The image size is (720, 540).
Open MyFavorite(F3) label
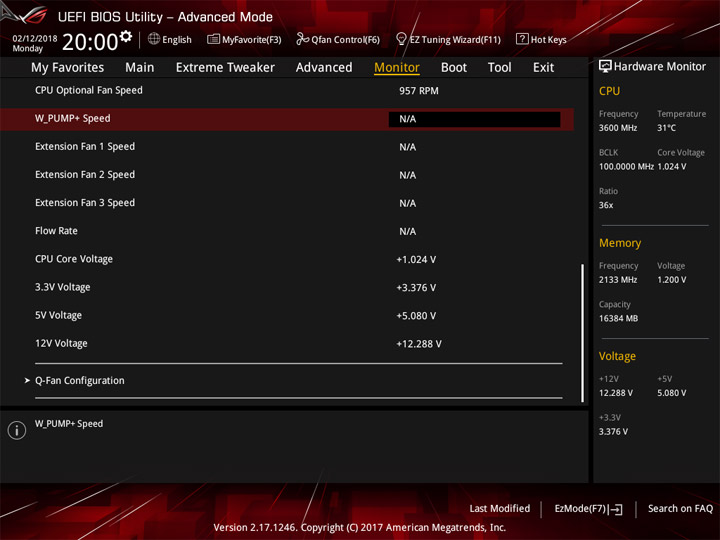tap(252, 39)
